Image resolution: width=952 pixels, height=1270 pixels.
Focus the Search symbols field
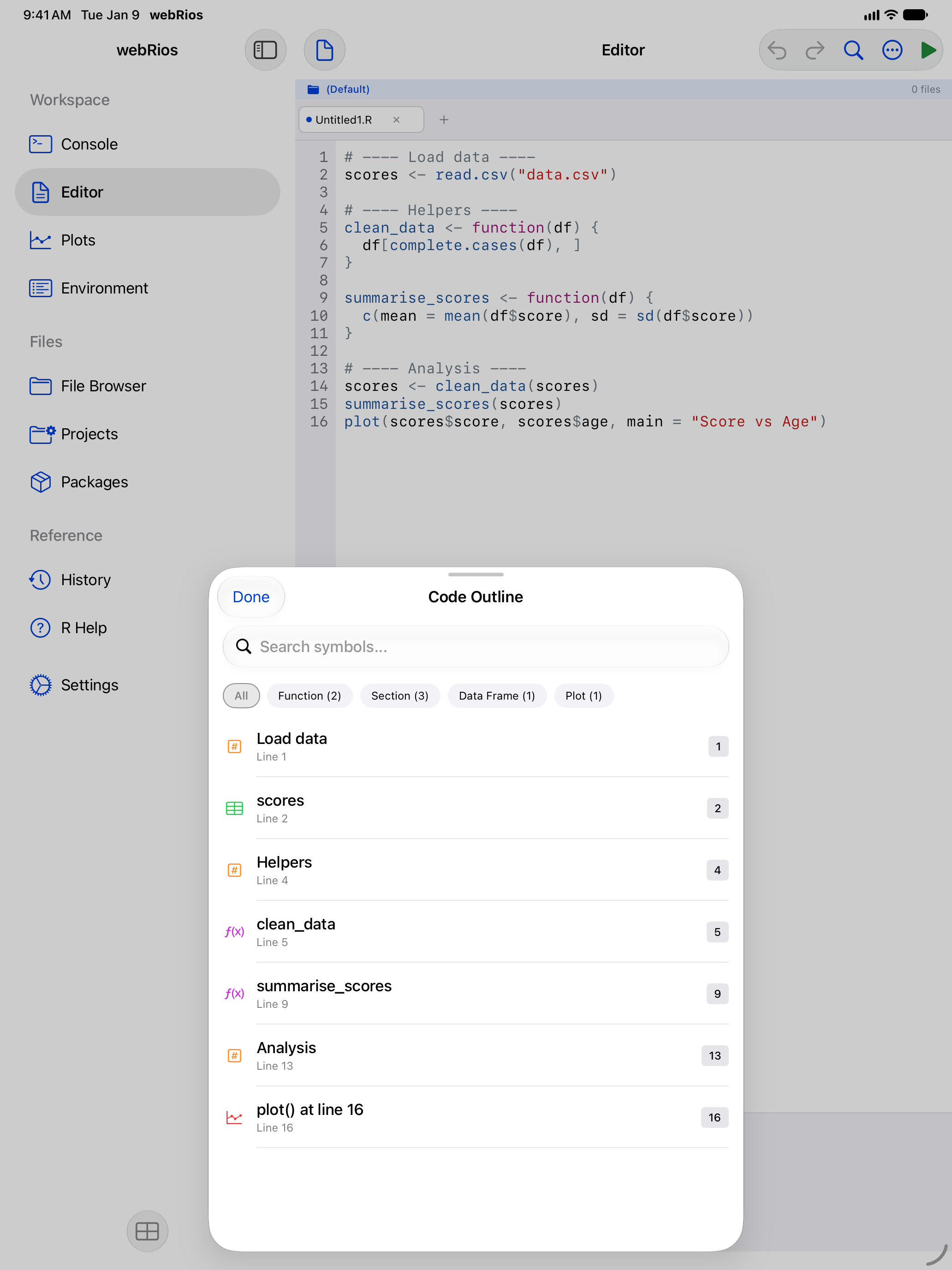(x=476, y=647)
